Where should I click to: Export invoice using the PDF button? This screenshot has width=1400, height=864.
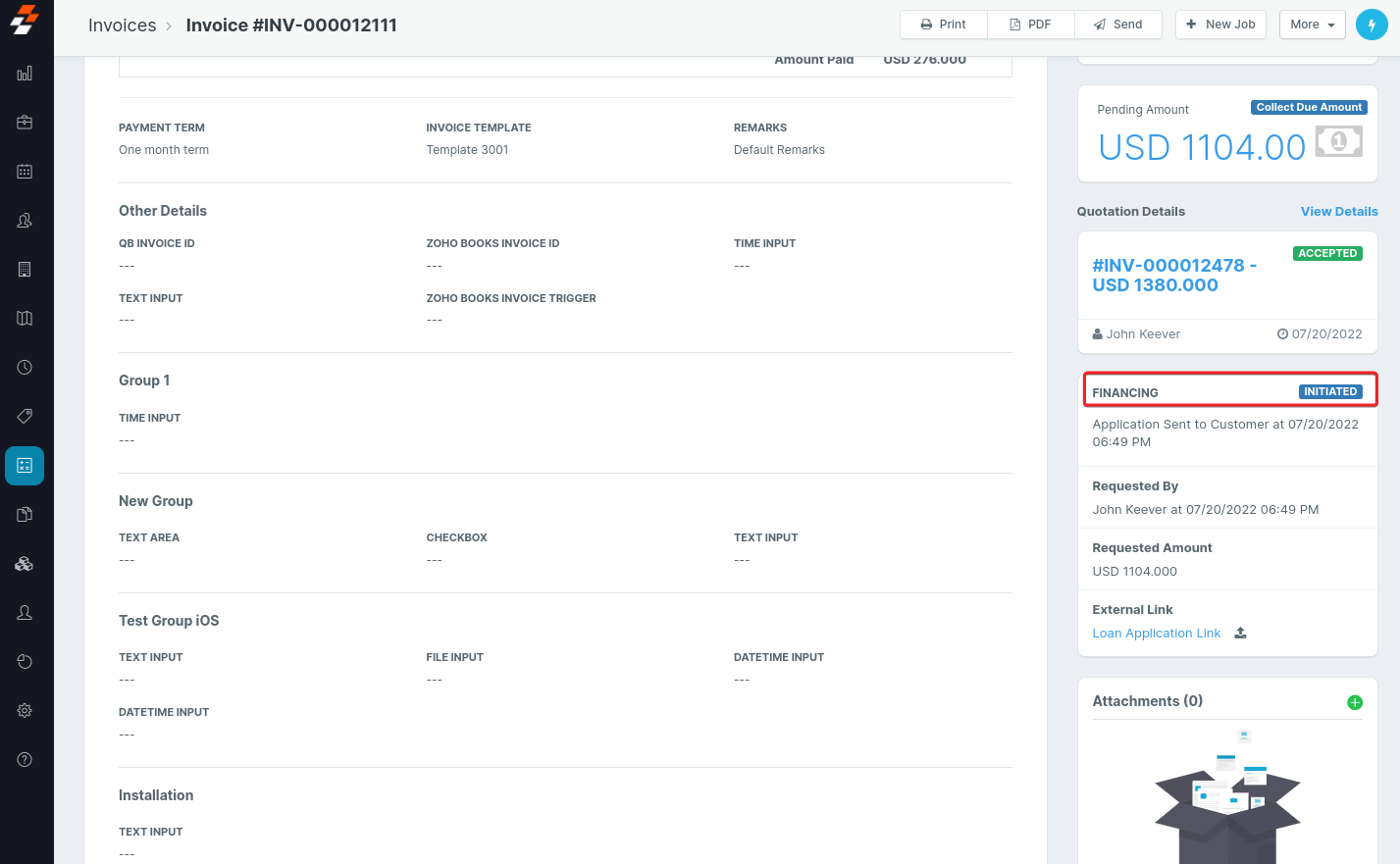coord(1030,25)
